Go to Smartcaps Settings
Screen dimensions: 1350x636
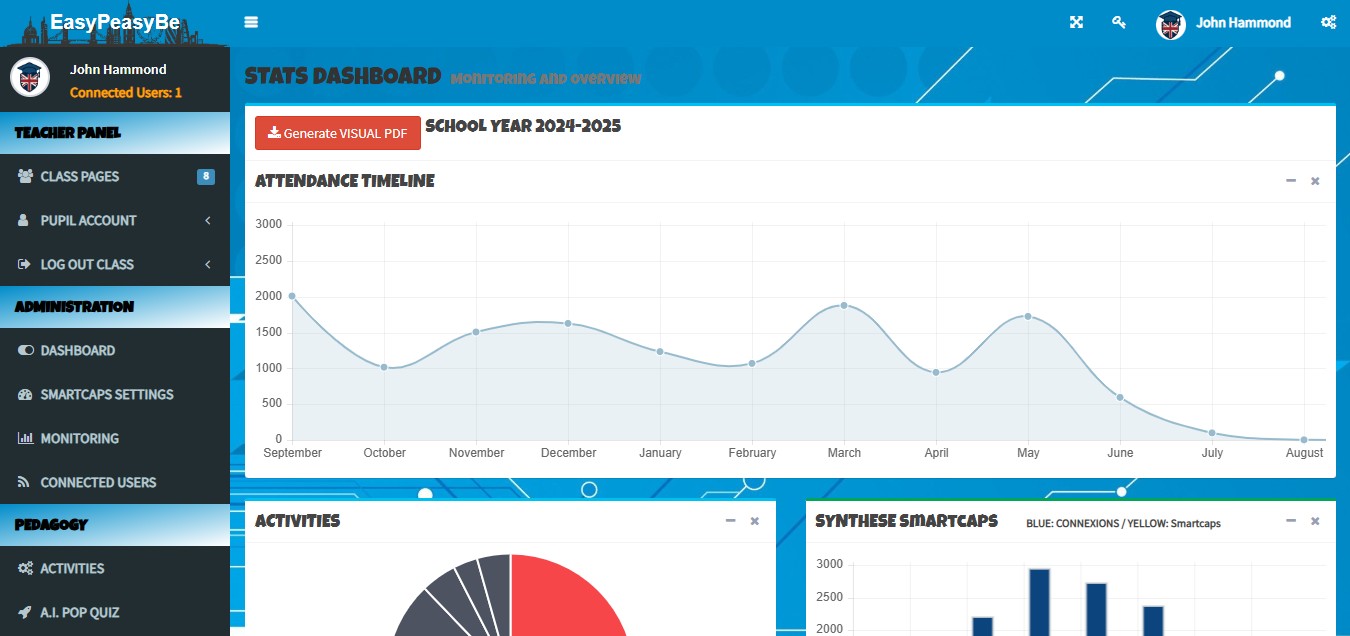tap(107, 394)
